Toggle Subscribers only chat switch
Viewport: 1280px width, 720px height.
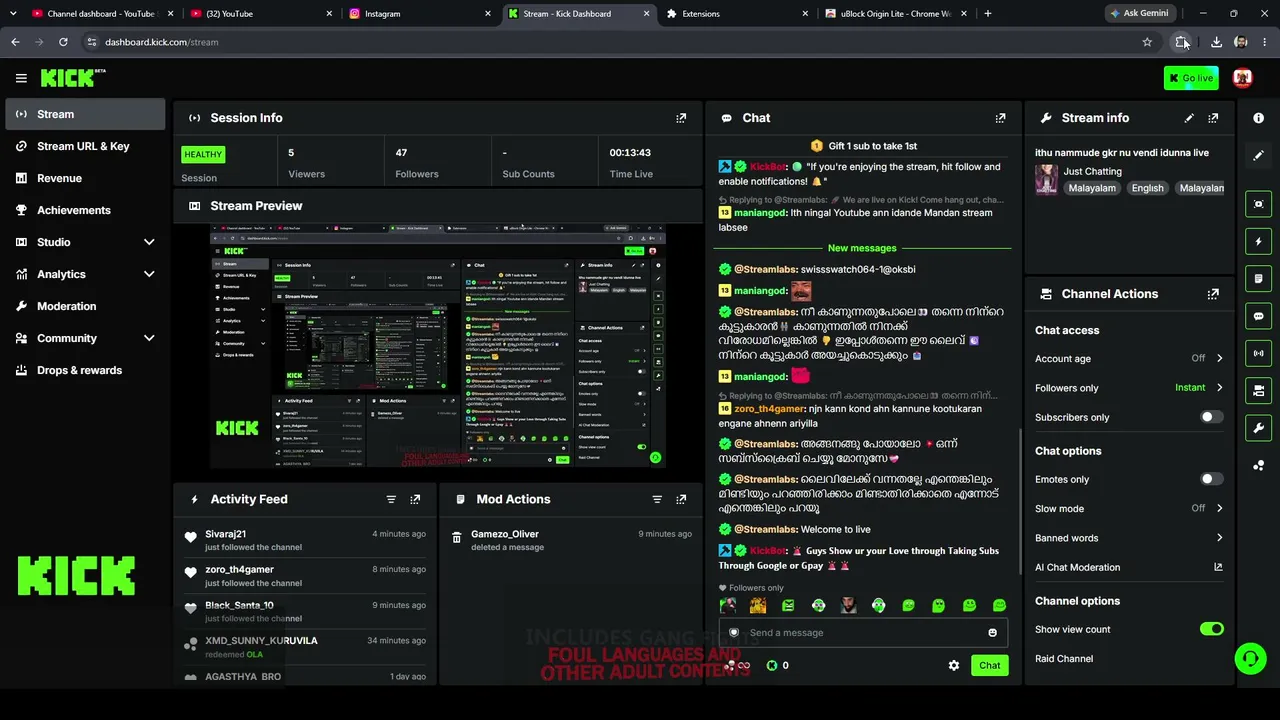(x=1211, y=417)
